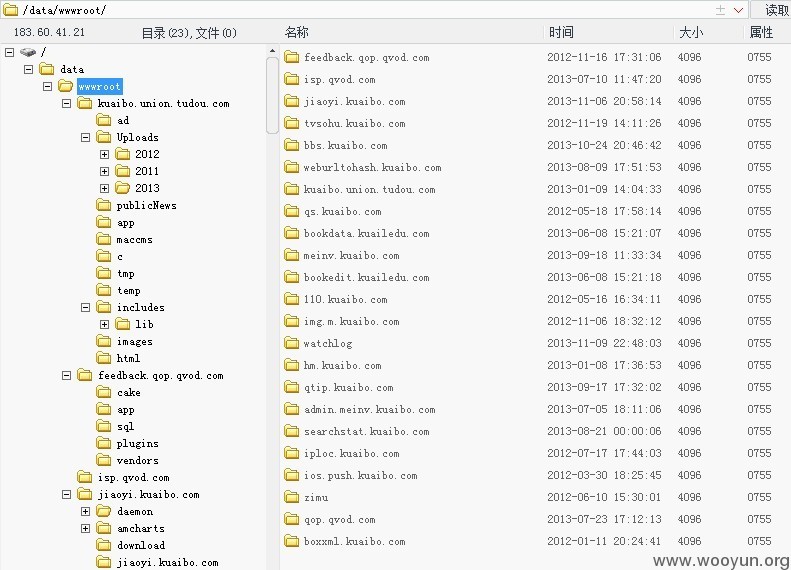Collapse the root / drive node
Screen dimensions: 791x570
click(x=10, y=52)
